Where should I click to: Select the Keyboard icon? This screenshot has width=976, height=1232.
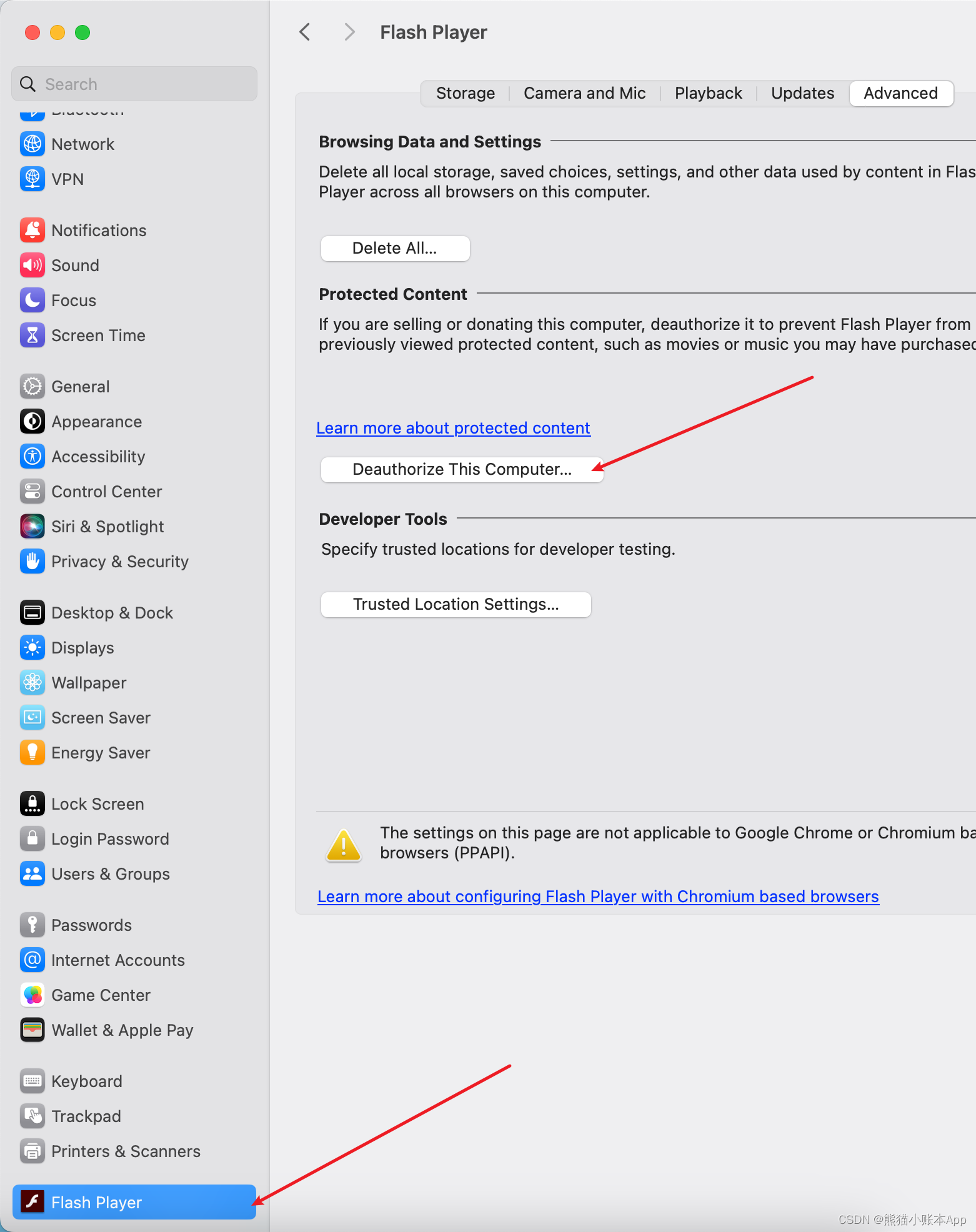pyautogui.click(x=32, y=1081)
